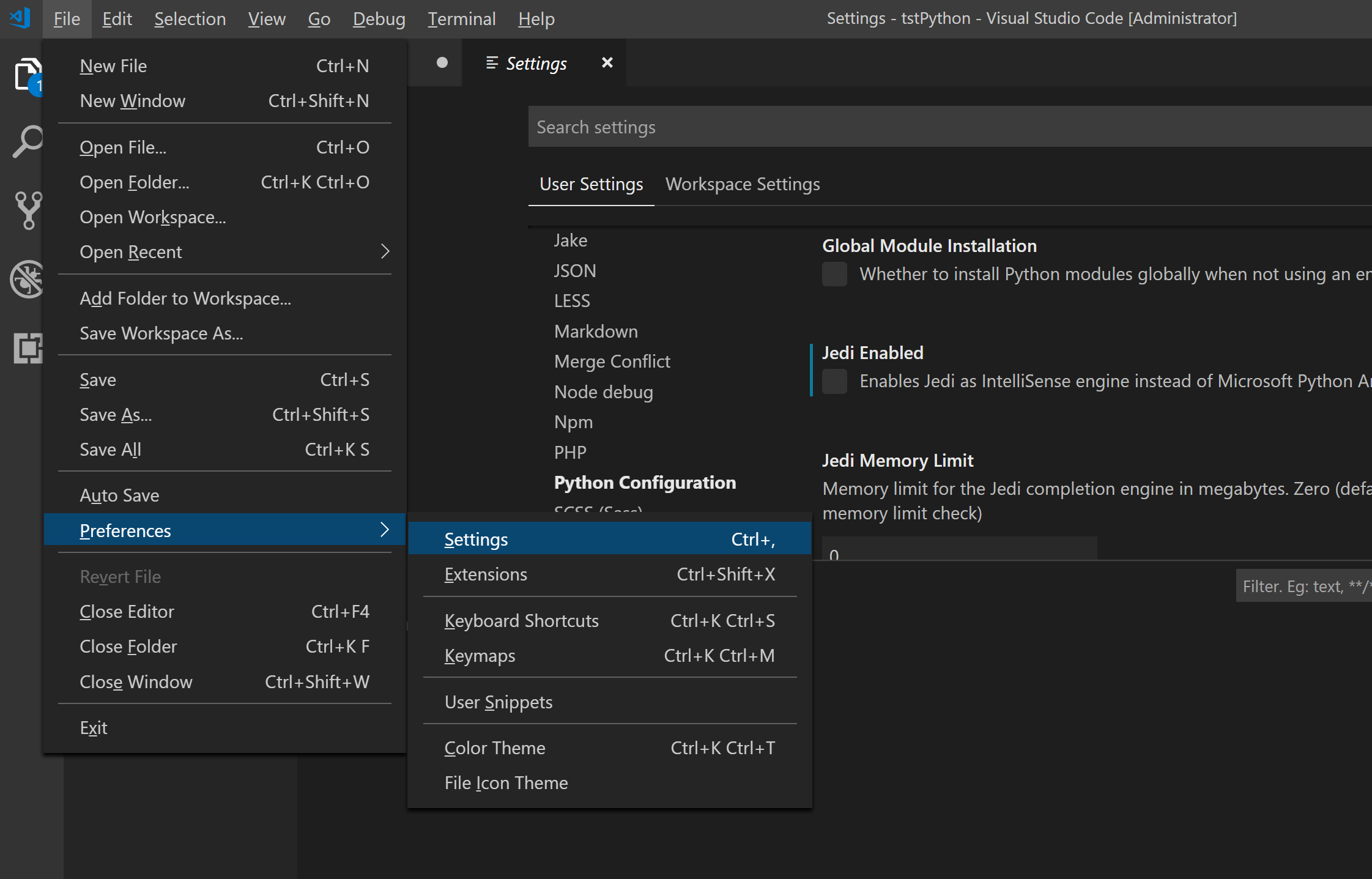Expand Preferences submenu arrow

[x=385, y=530]
